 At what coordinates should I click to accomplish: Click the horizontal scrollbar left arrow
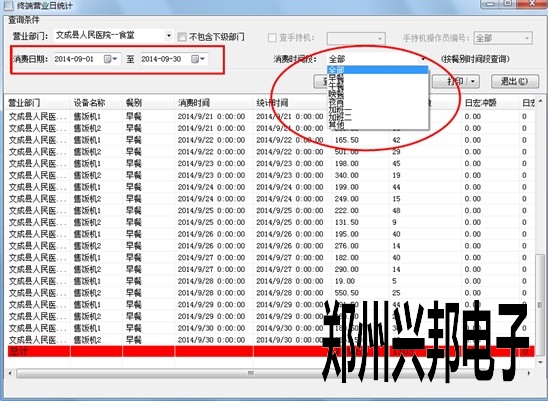(10, 373)
